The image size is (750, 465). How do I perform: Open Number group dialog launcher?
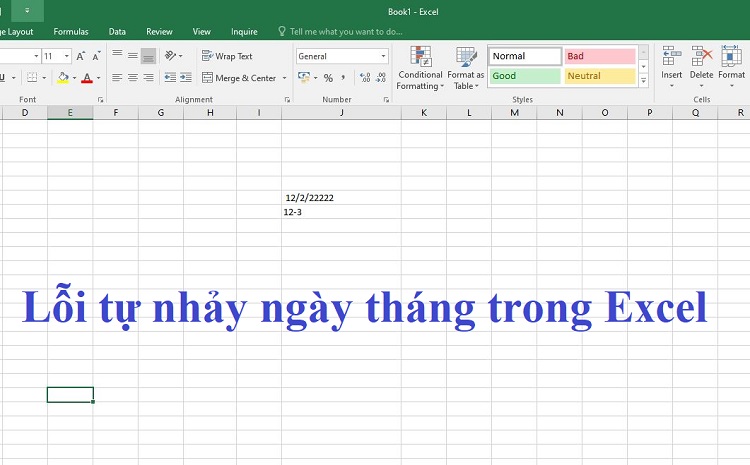coord(386,100)
